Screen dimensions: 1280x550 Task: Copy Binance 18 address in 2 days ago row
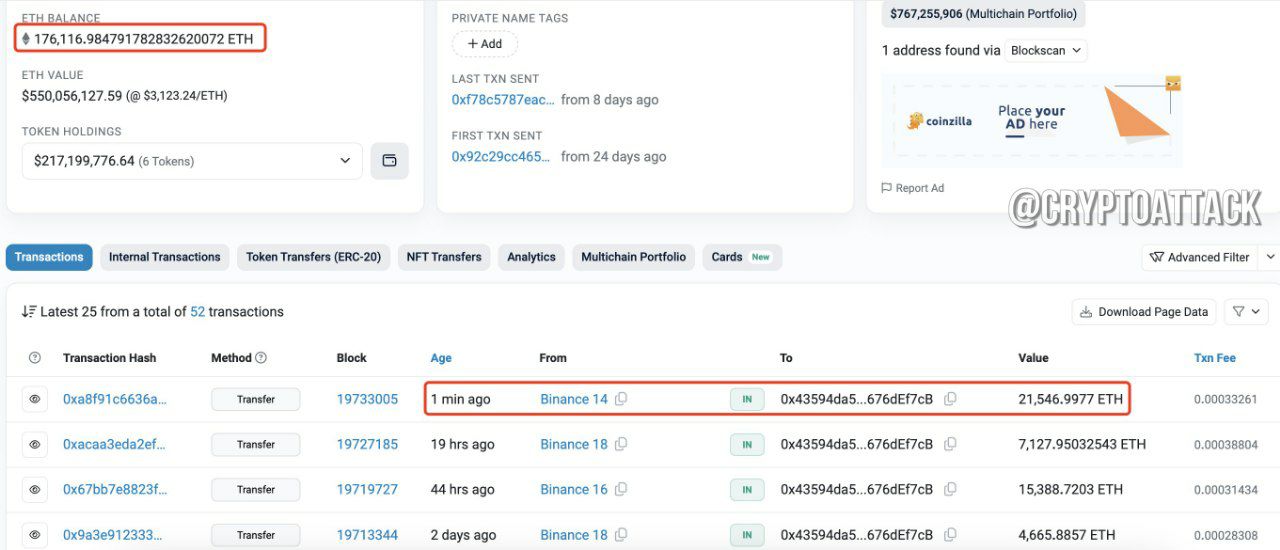tap(621, 535)
